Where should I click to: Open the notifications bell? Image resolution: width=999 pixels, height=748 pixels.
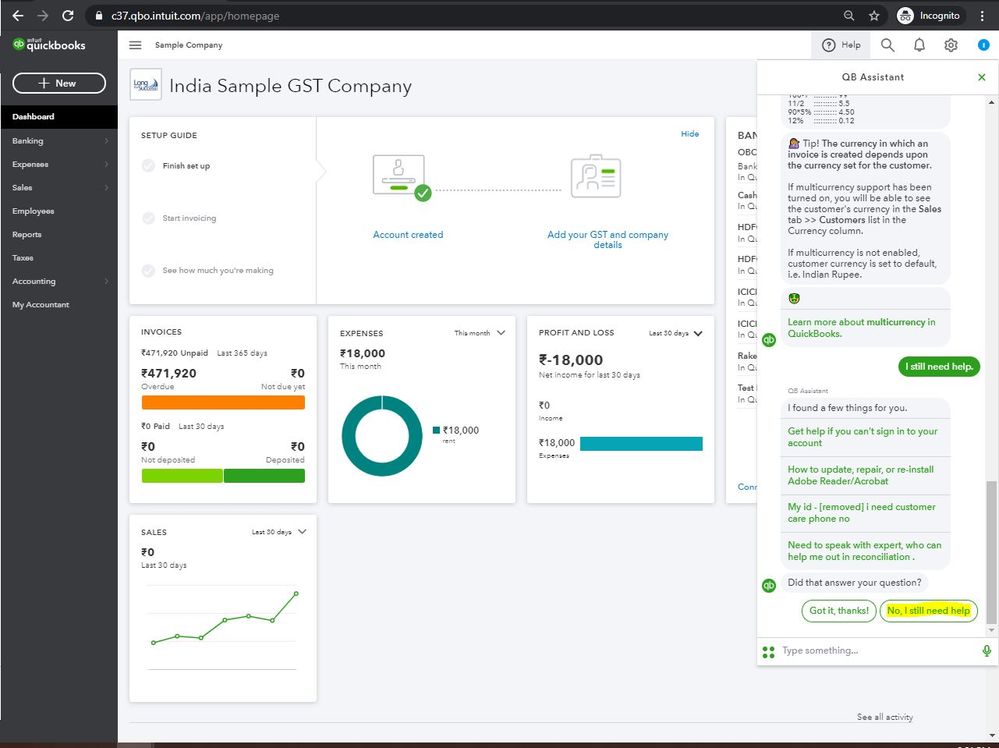tap(919, 45)
